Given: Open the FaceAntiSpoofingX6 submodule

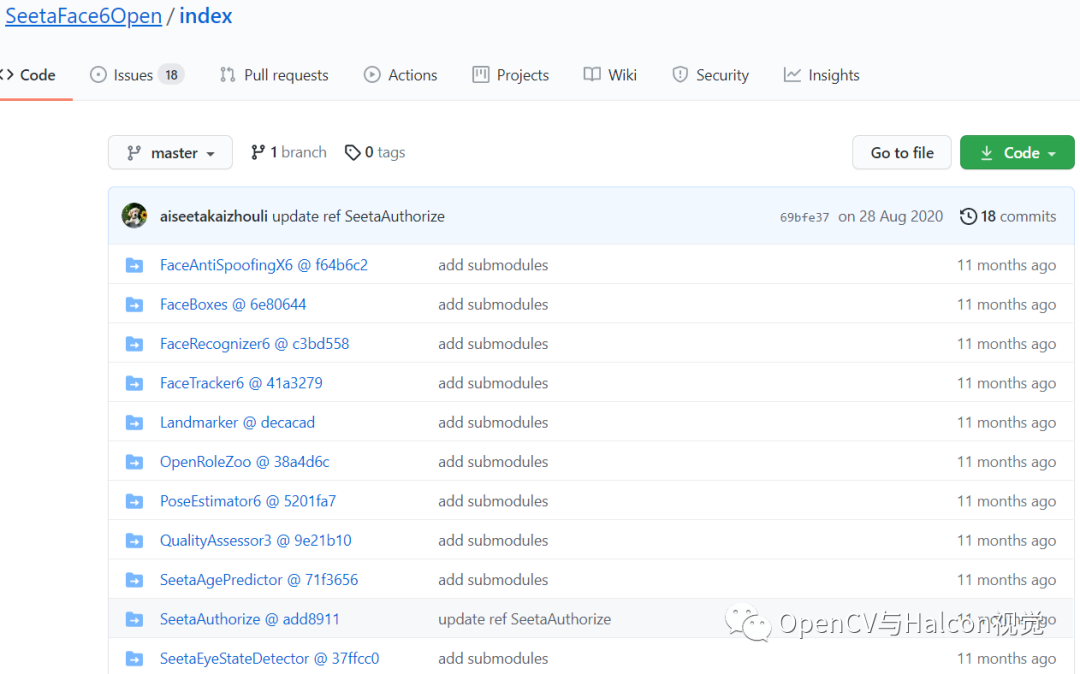Looking at the screenshot, I should [x=264, y=265].
